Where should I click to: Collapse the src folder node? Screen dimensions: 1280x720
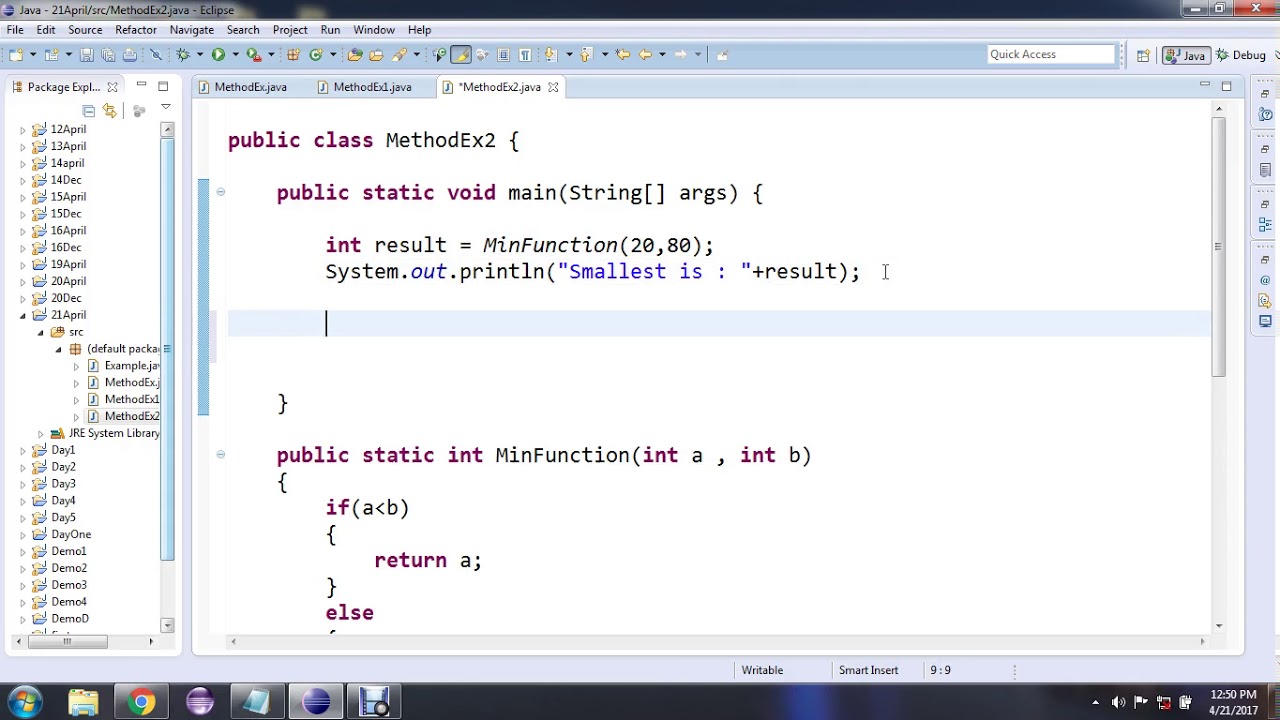41,332
